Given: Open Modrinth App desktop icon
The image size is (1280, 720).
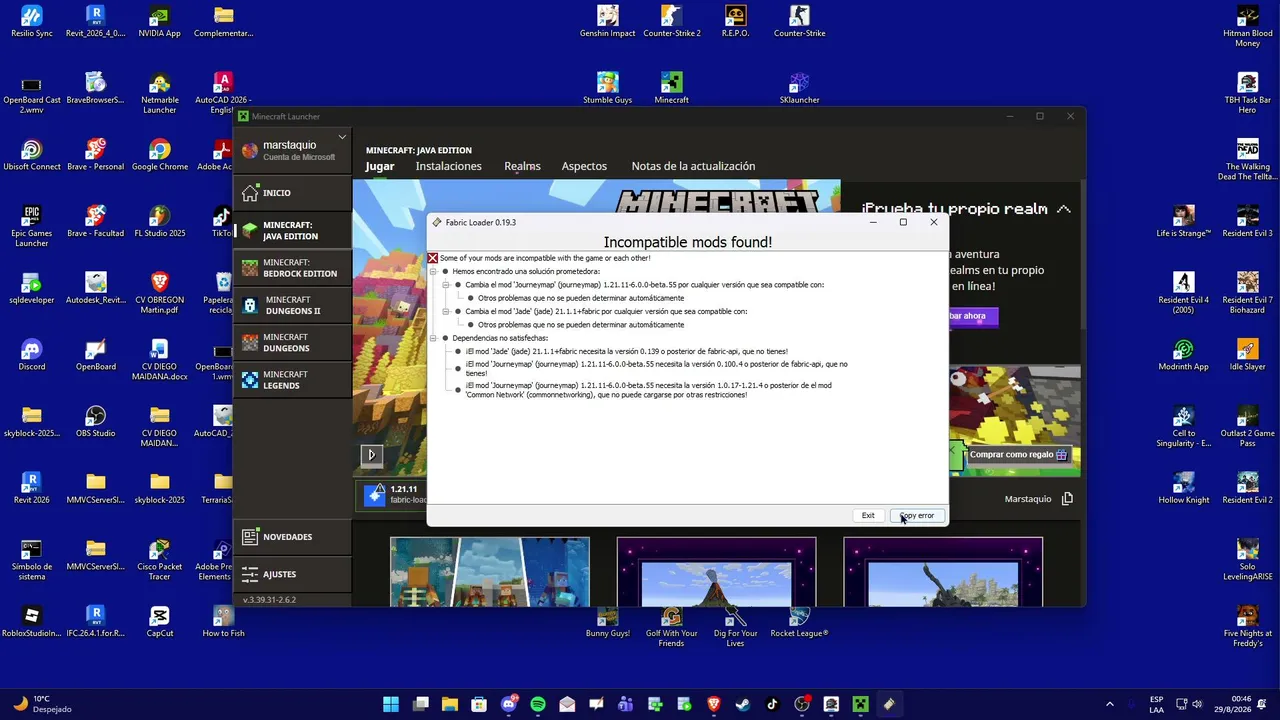Looking at the screenshot, I should coord(1184,355).
